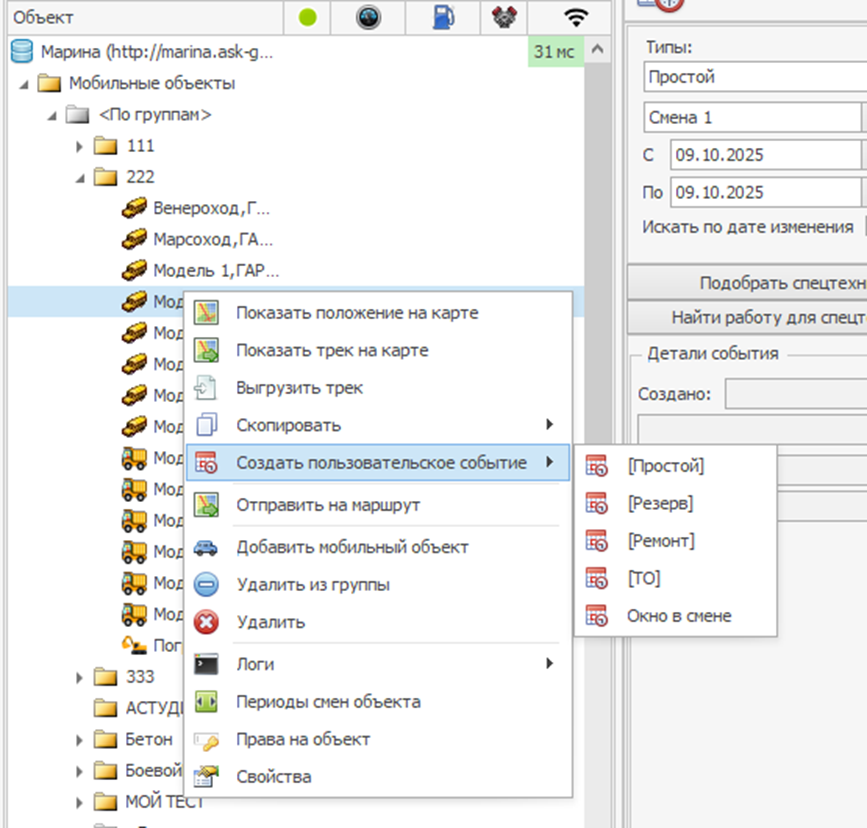Screen dimensions: 867x828
Task: Click the fuel pump column header icon
Action: [441, 17]
